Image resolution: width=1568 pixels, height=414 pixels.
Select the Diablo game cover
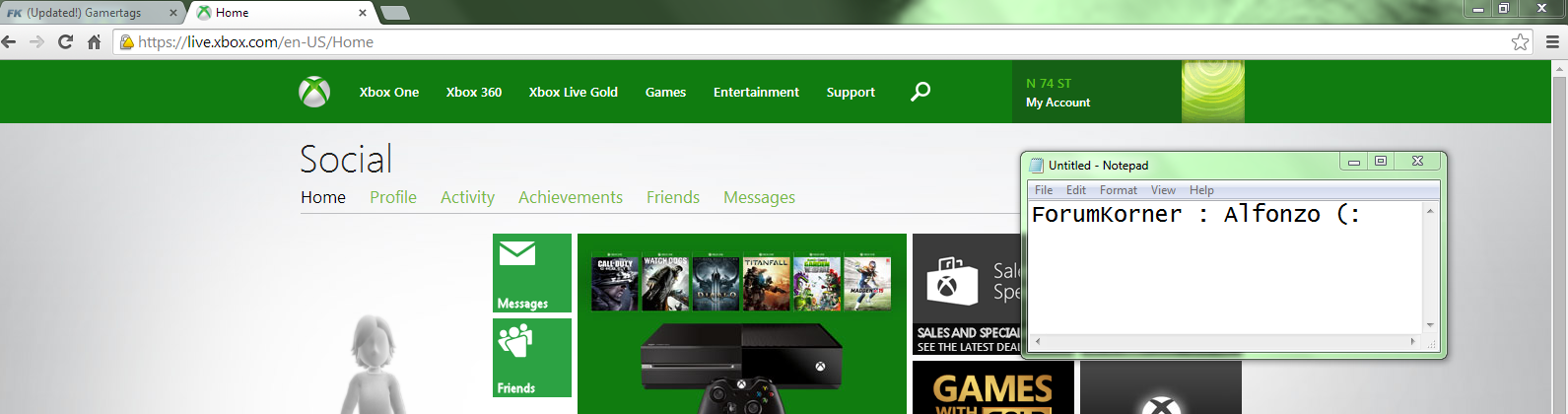716,283
